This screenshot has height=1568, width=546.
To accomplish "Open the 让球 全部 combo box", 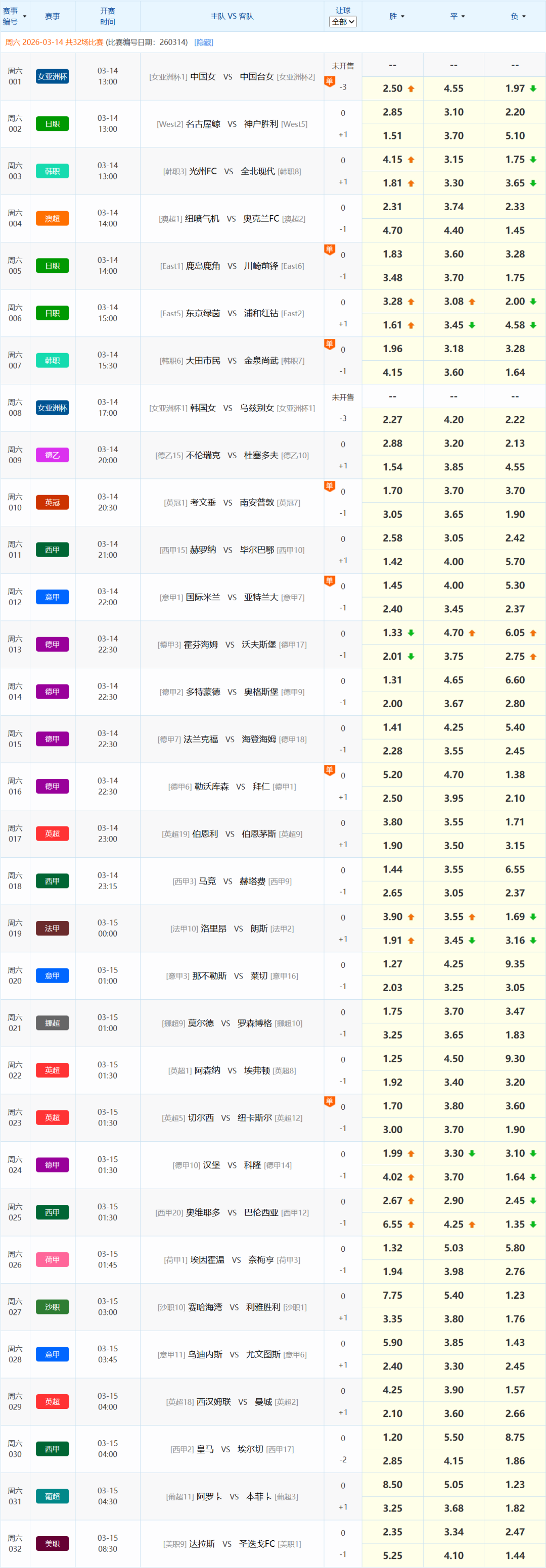I will tap(343, 22).
